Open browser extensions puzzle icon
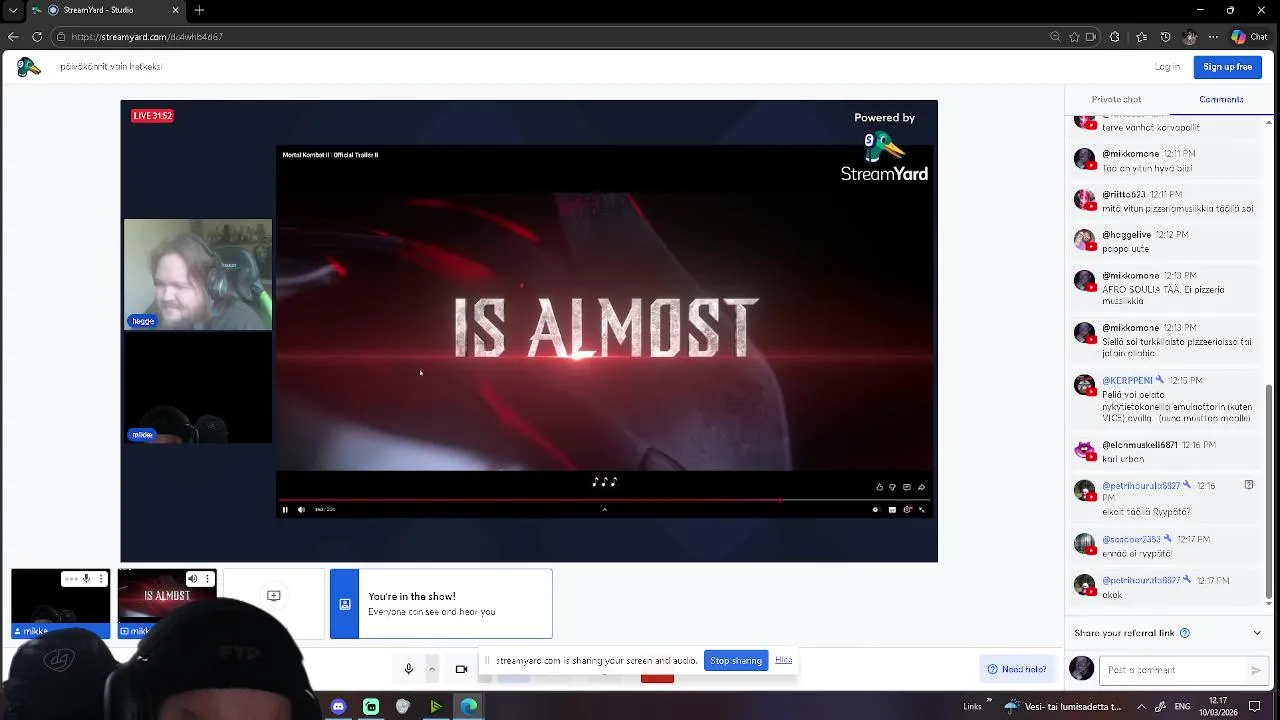This screenshot has height=720, width=1280. 1115,37
